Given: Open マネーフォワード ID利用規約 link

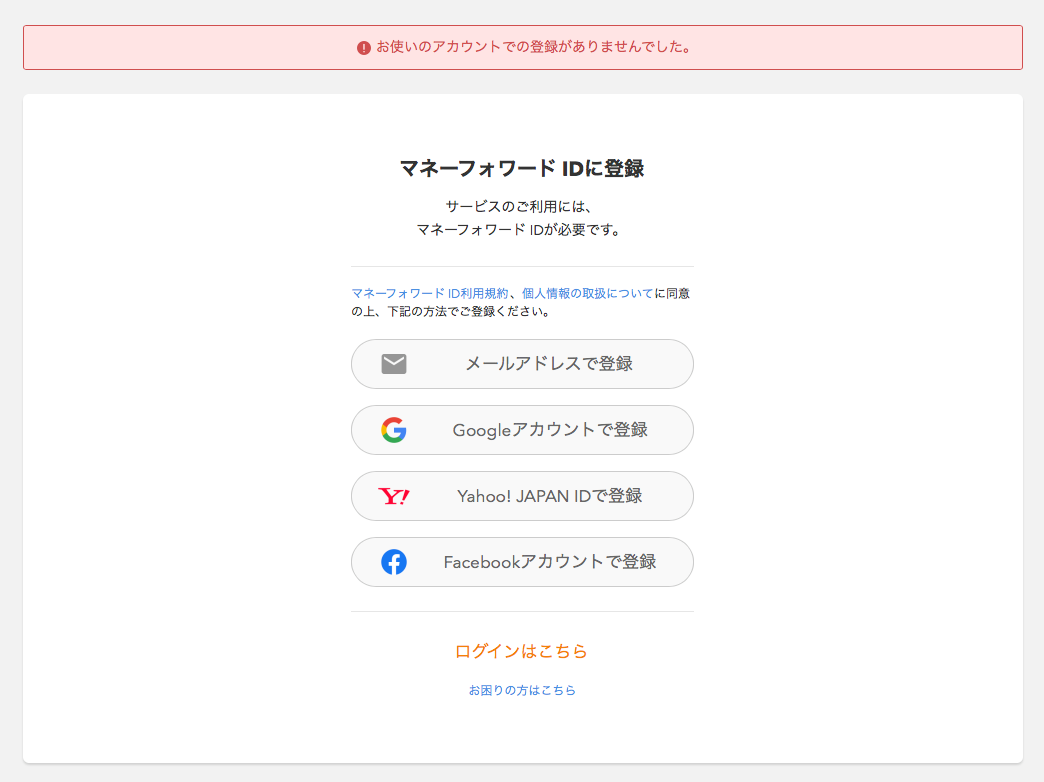Looking at the screenshot, I should point(430,293).
